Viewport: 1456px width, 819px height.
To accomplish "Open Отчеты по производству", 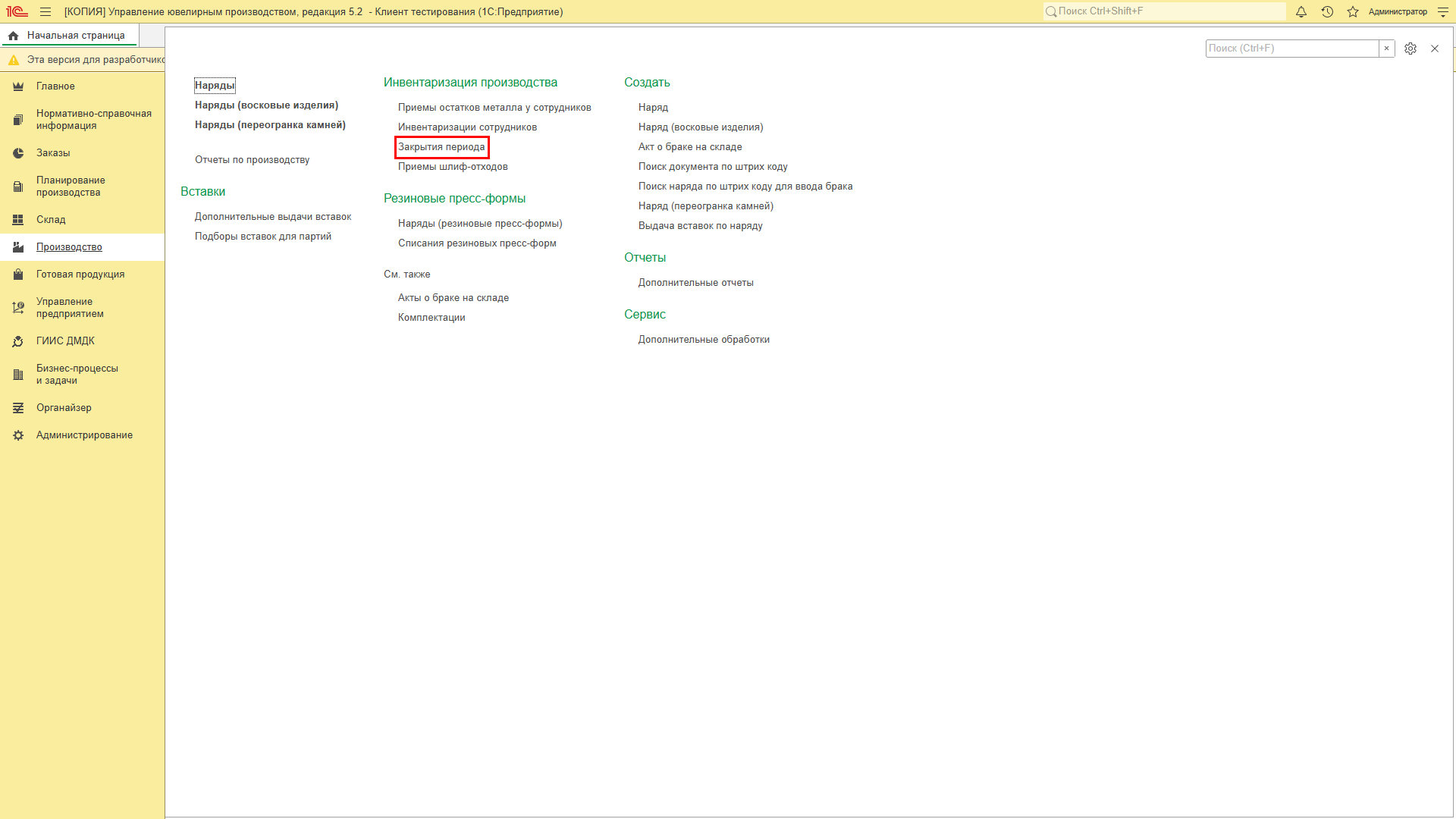I will pyautogui.click(x=252, y=160).
